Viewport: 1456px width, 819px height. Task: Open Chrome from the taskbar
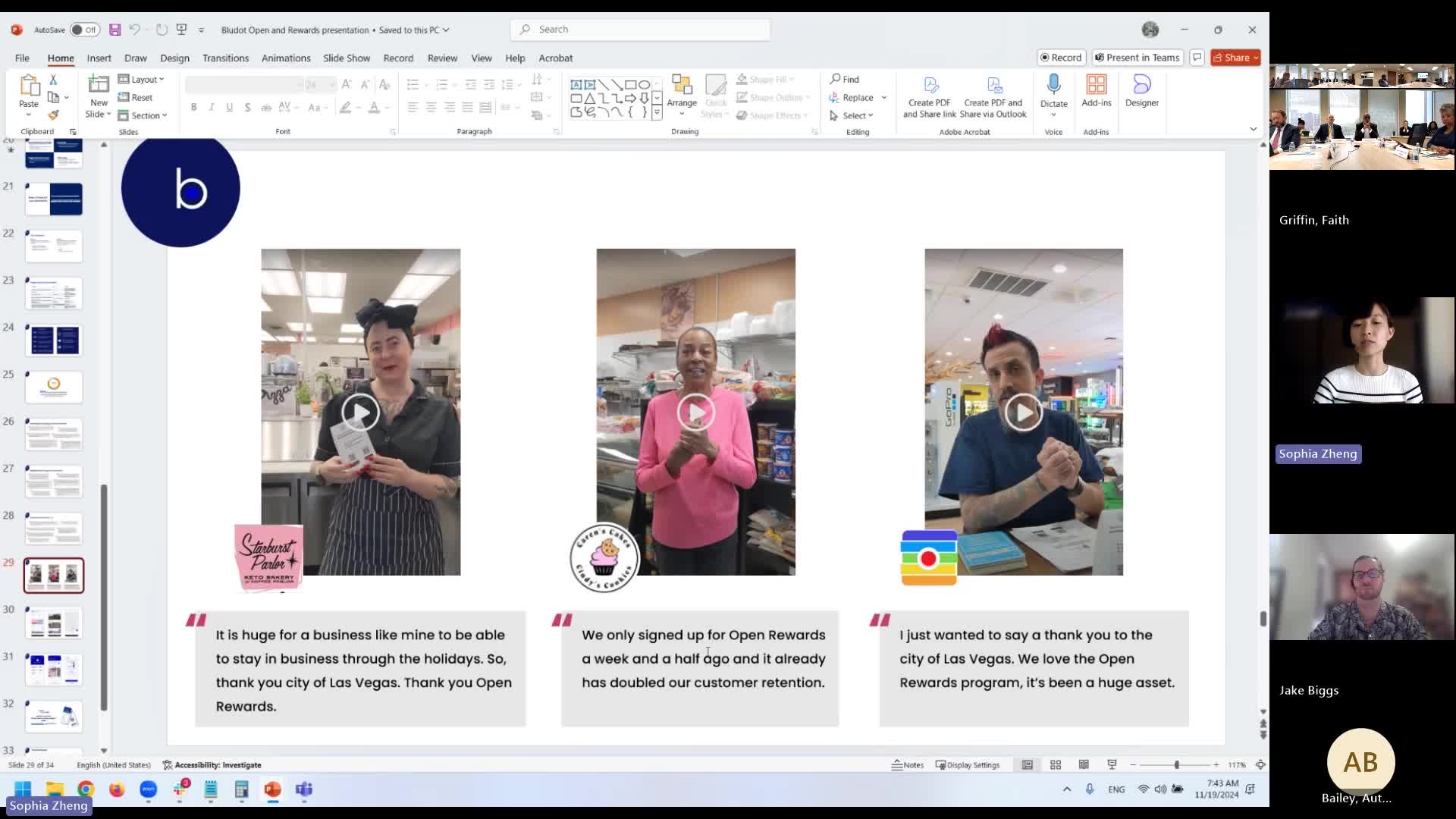pos(86,789)
